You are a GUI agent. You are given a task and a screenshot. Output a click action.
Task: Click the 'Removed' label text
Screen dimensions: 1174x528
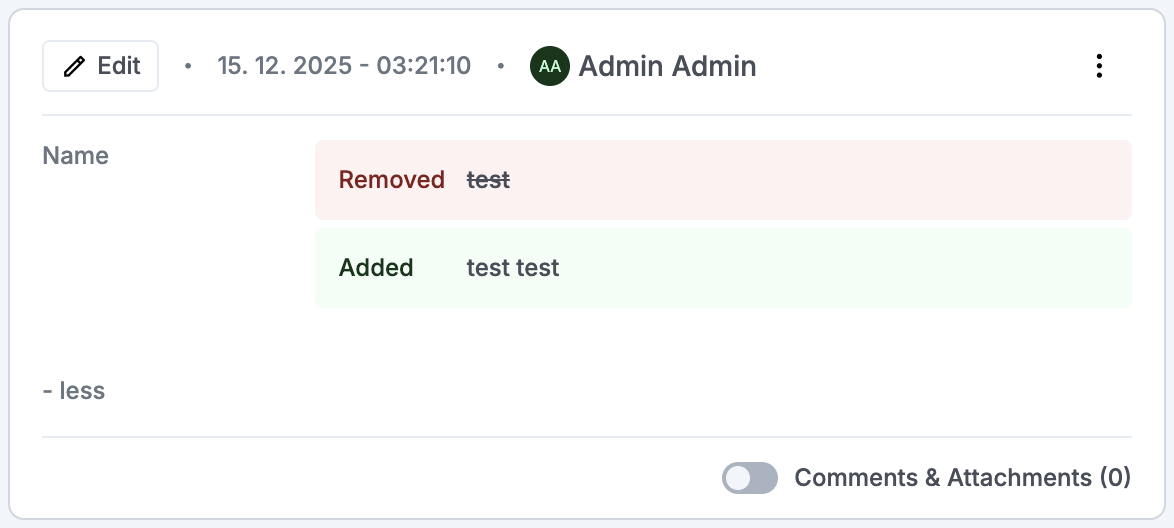(392, 180)
